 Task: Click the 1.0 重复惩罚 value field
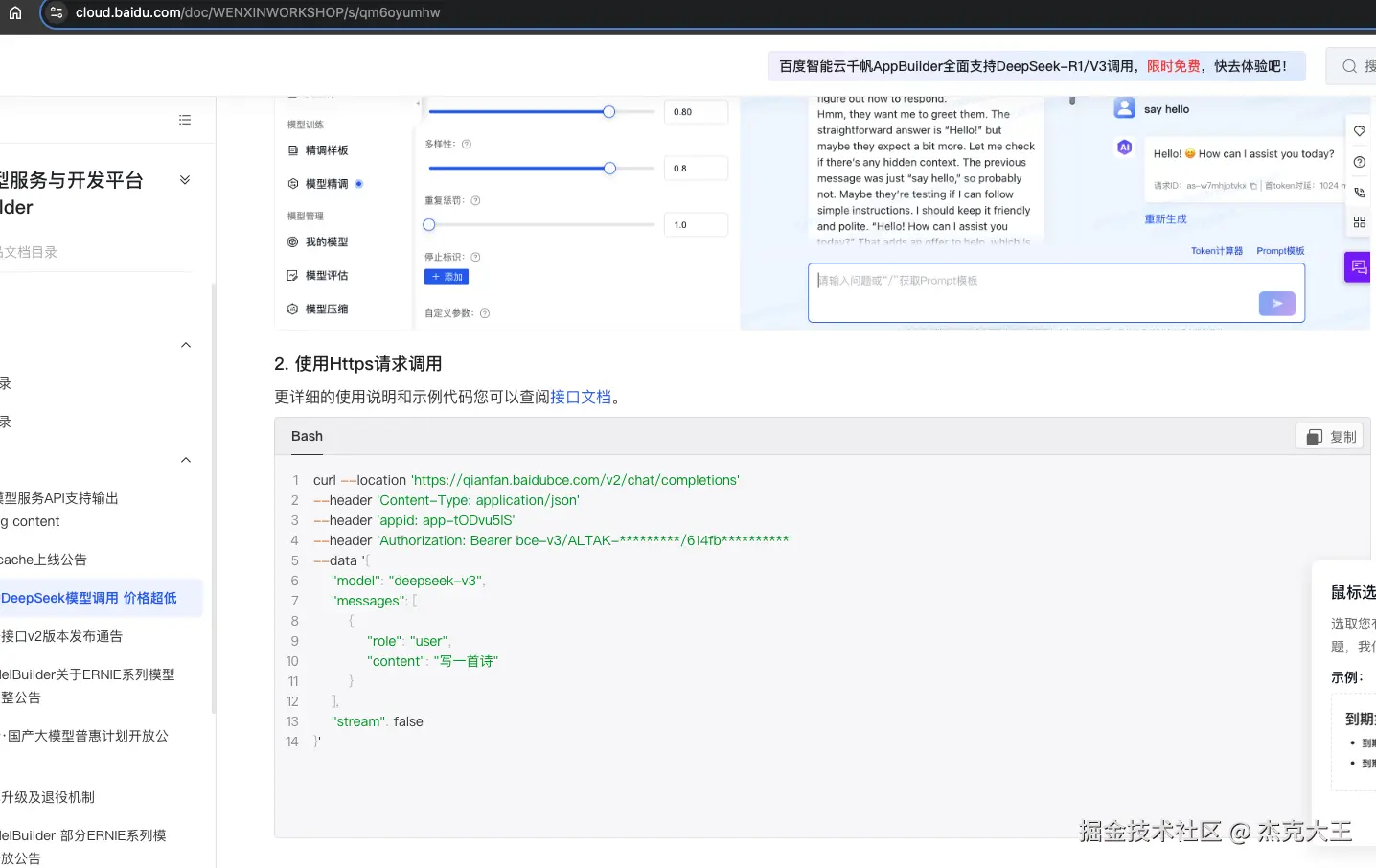(696, 225)
